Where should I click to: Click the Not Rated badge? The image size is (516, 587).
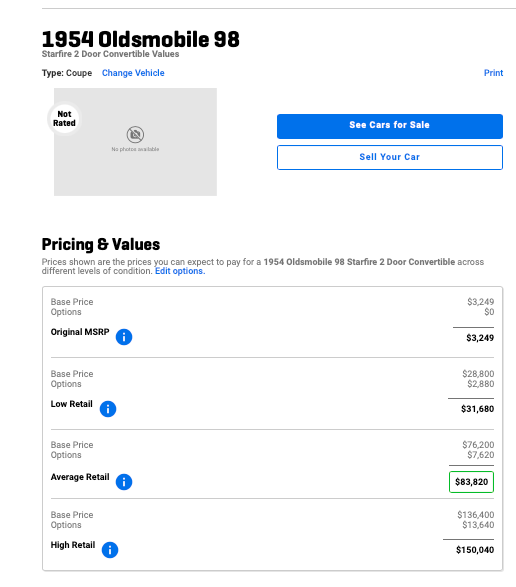[x=64, y=119]
